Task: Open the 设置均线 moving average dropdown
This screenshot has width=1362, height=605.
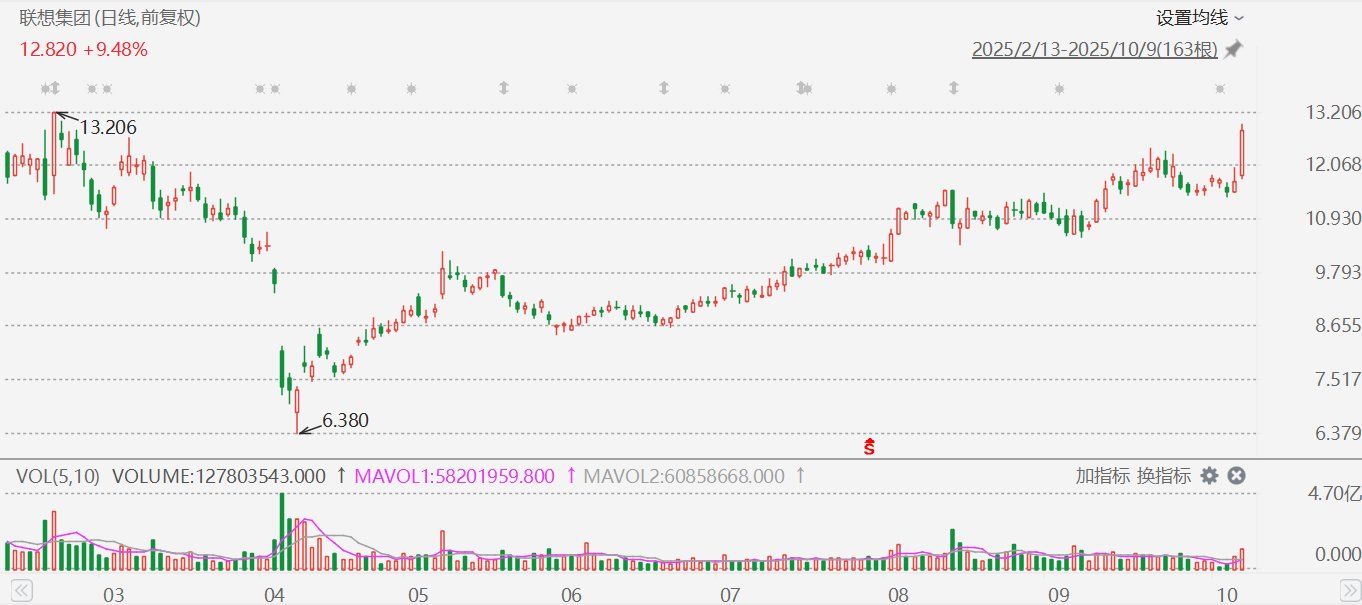Action: [x=1199, y=18]
